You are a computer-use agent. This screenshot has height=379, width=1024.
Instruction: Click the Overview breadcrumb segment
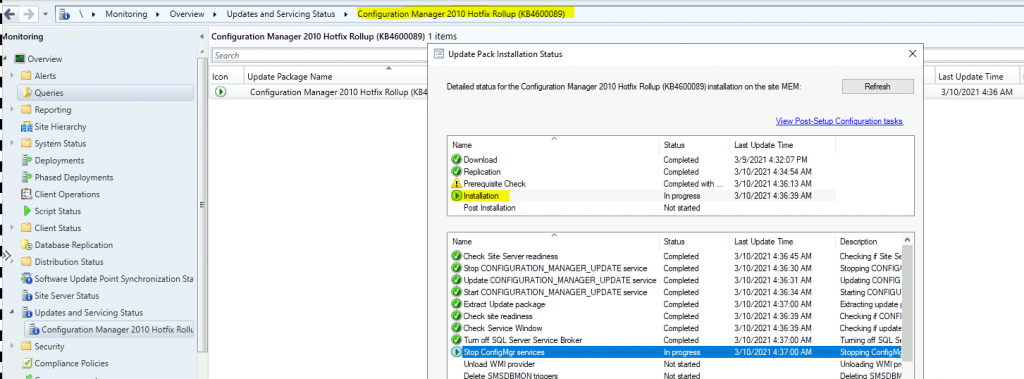(x=187, y=14)
